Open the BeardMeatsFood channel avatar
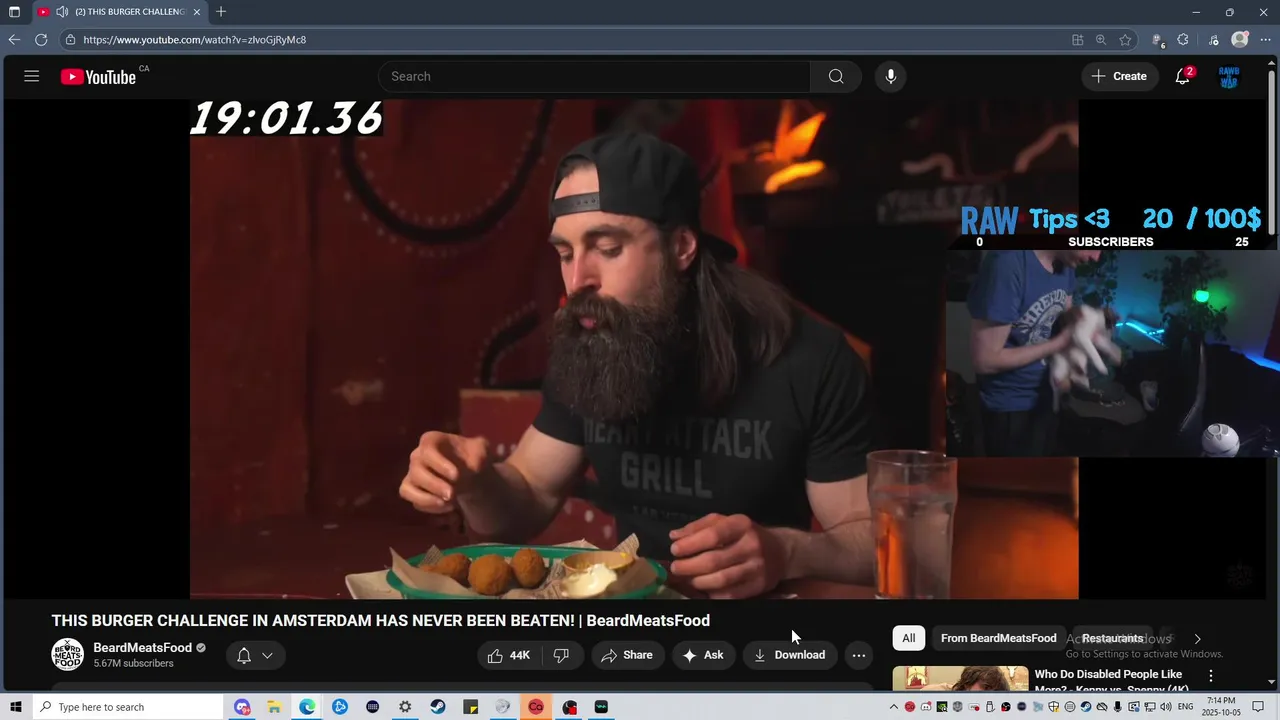Screen dimensions: 1280x720 point(68,655)
